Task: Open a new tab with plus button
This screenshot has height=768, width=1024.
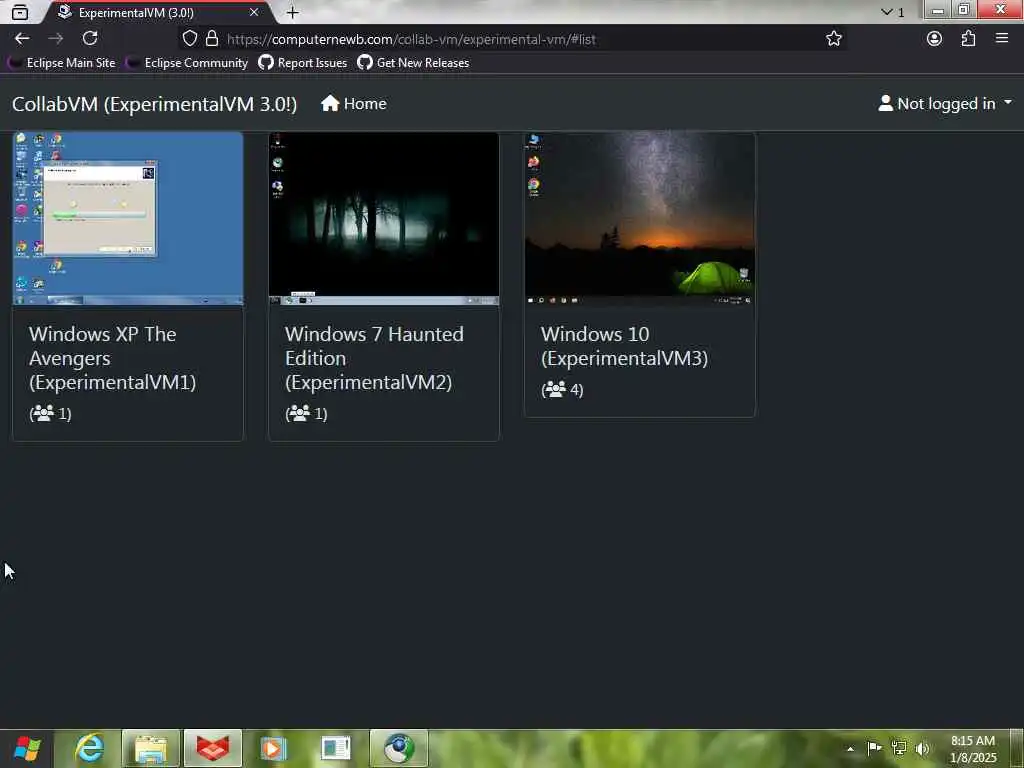Action: click(293, 12)
